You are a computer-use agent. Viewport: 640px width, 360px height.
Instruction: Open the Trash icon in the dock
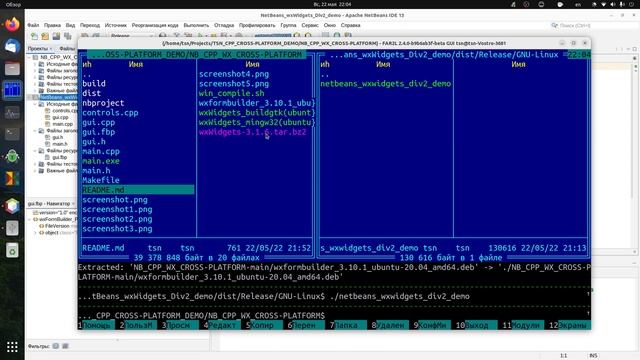12,250
